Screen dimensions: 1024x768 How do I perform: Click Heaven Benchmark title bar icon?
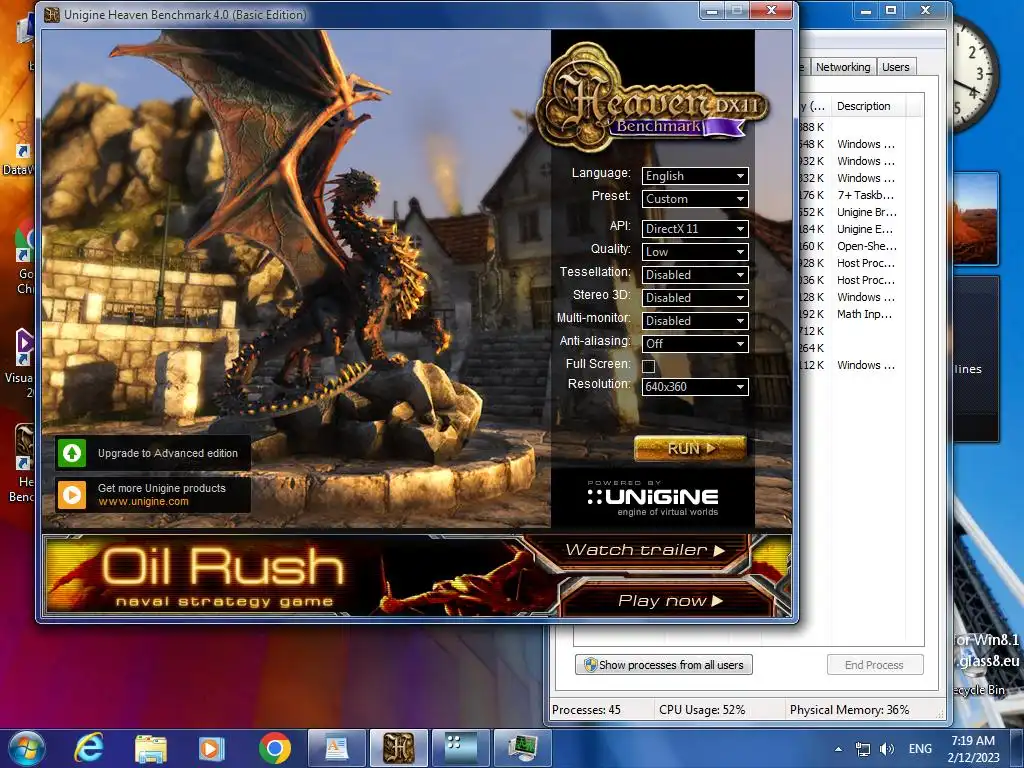52,14
